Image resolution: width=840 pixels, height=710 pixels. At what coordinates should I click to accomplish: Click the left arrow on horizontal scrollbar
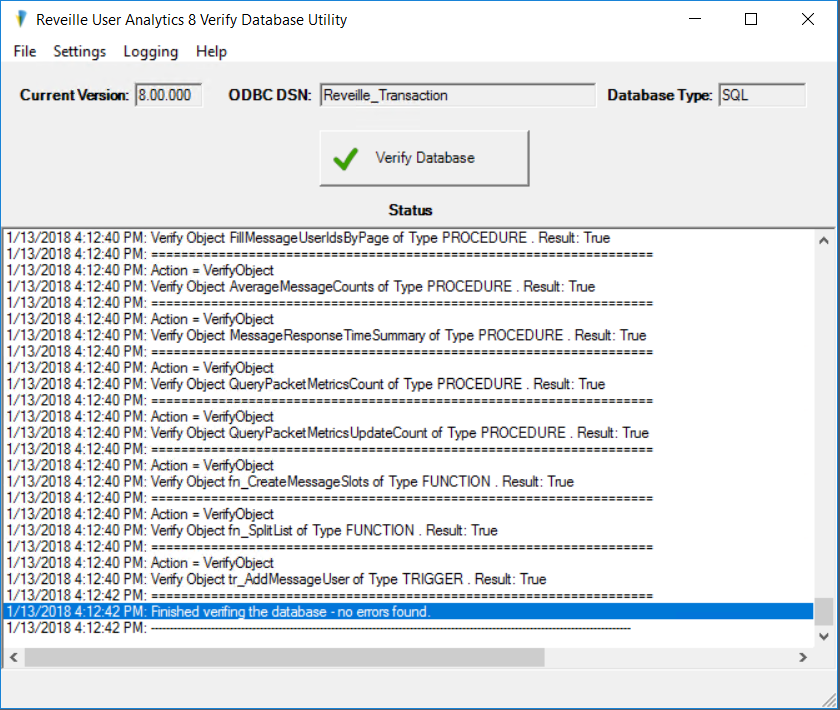(x=12, y=657)
